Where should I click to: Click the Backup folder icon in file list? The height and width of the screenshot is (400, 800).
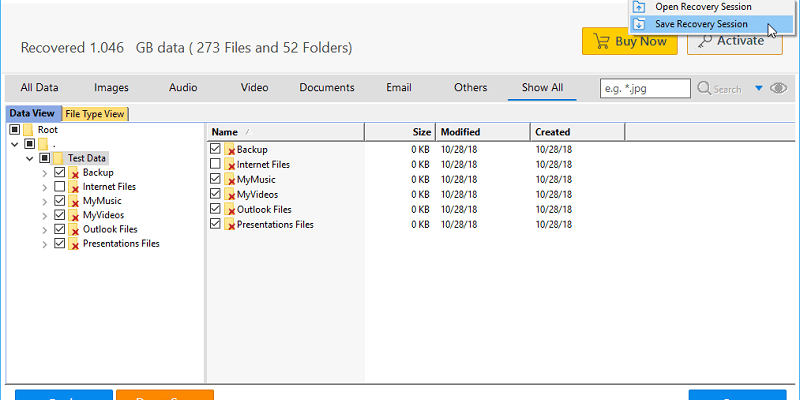[x=229, y=150]
